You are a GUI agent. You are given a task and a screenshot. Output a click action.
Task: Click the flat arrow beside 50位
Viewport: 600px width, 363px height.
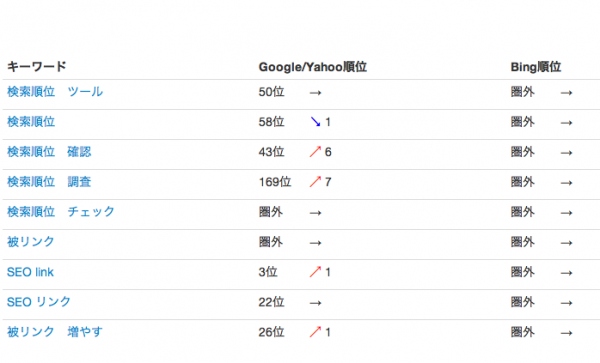tap(315, 93)
